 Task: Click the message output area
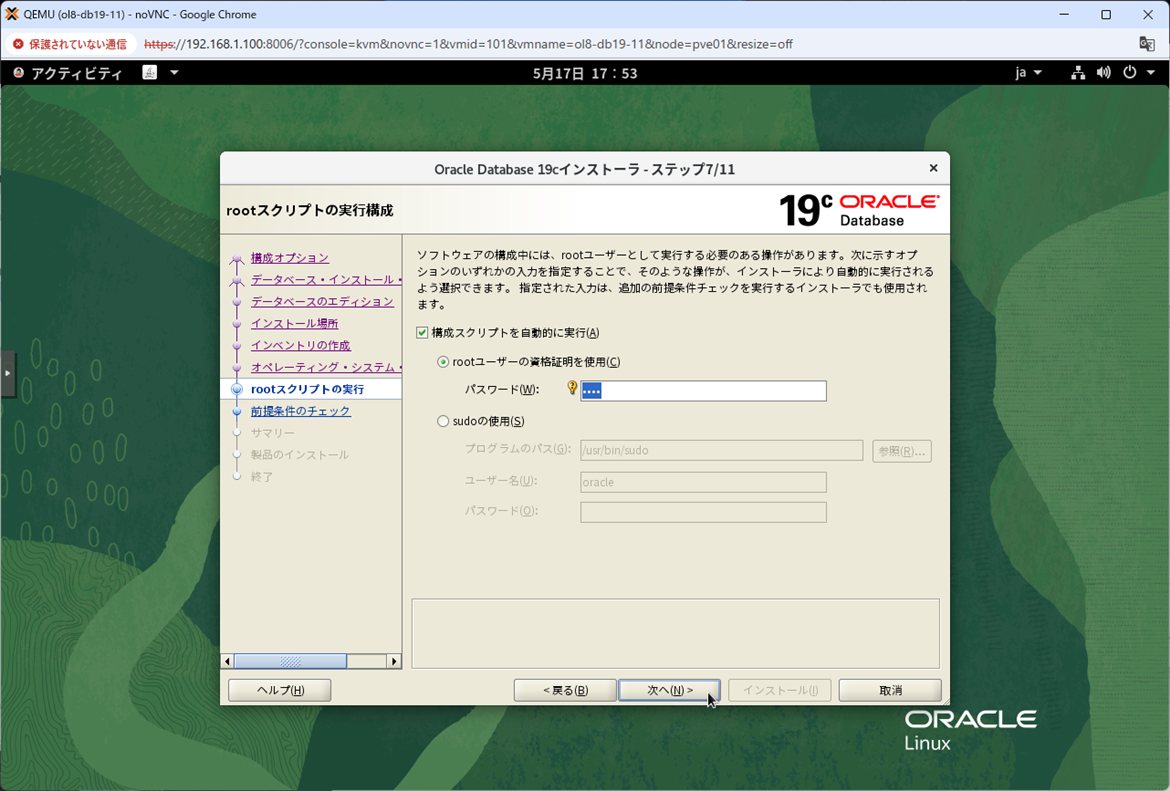675,633
